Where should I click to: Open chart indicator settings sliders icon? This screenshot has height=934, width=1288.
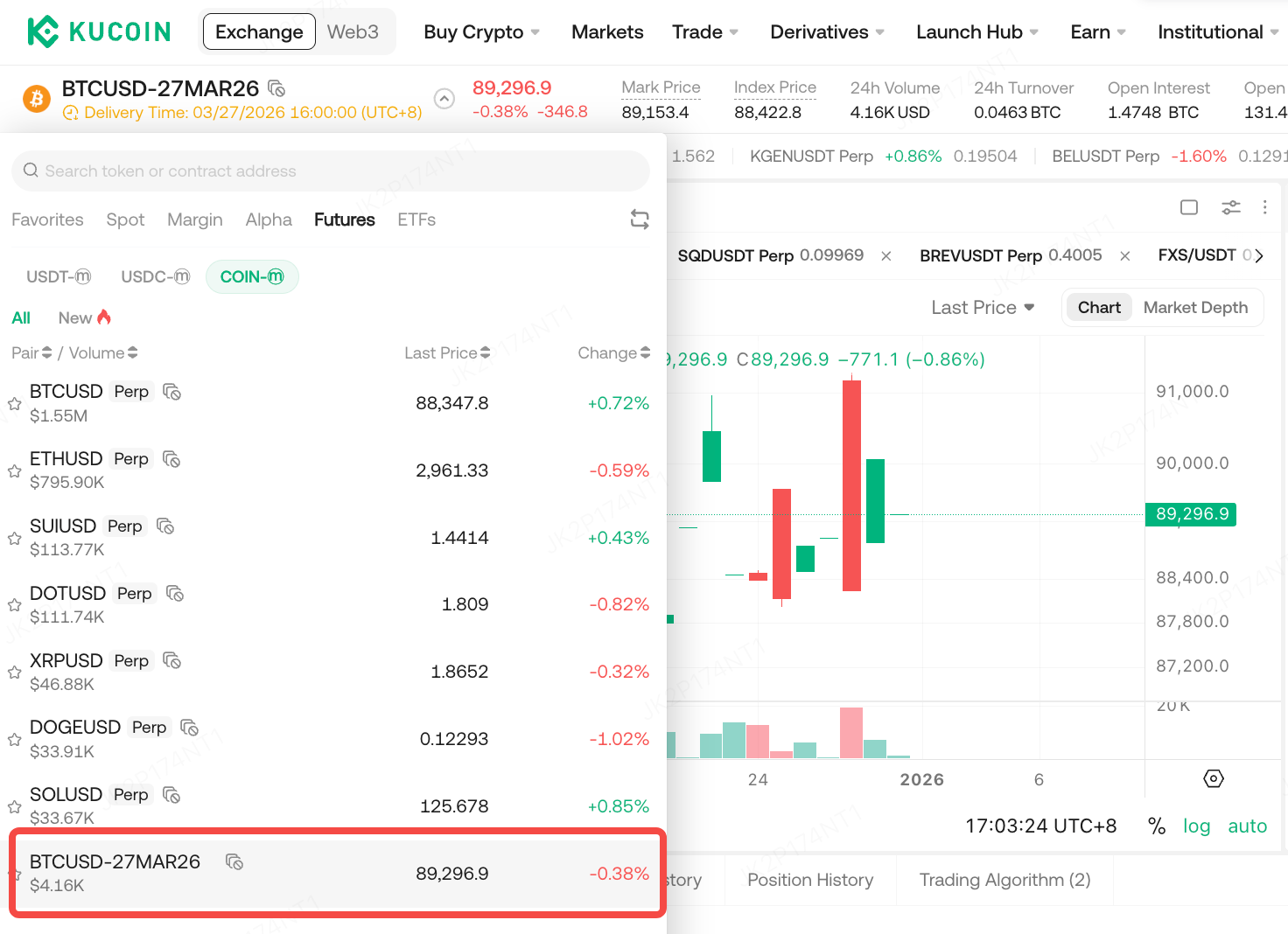(x=1230, y=207)
